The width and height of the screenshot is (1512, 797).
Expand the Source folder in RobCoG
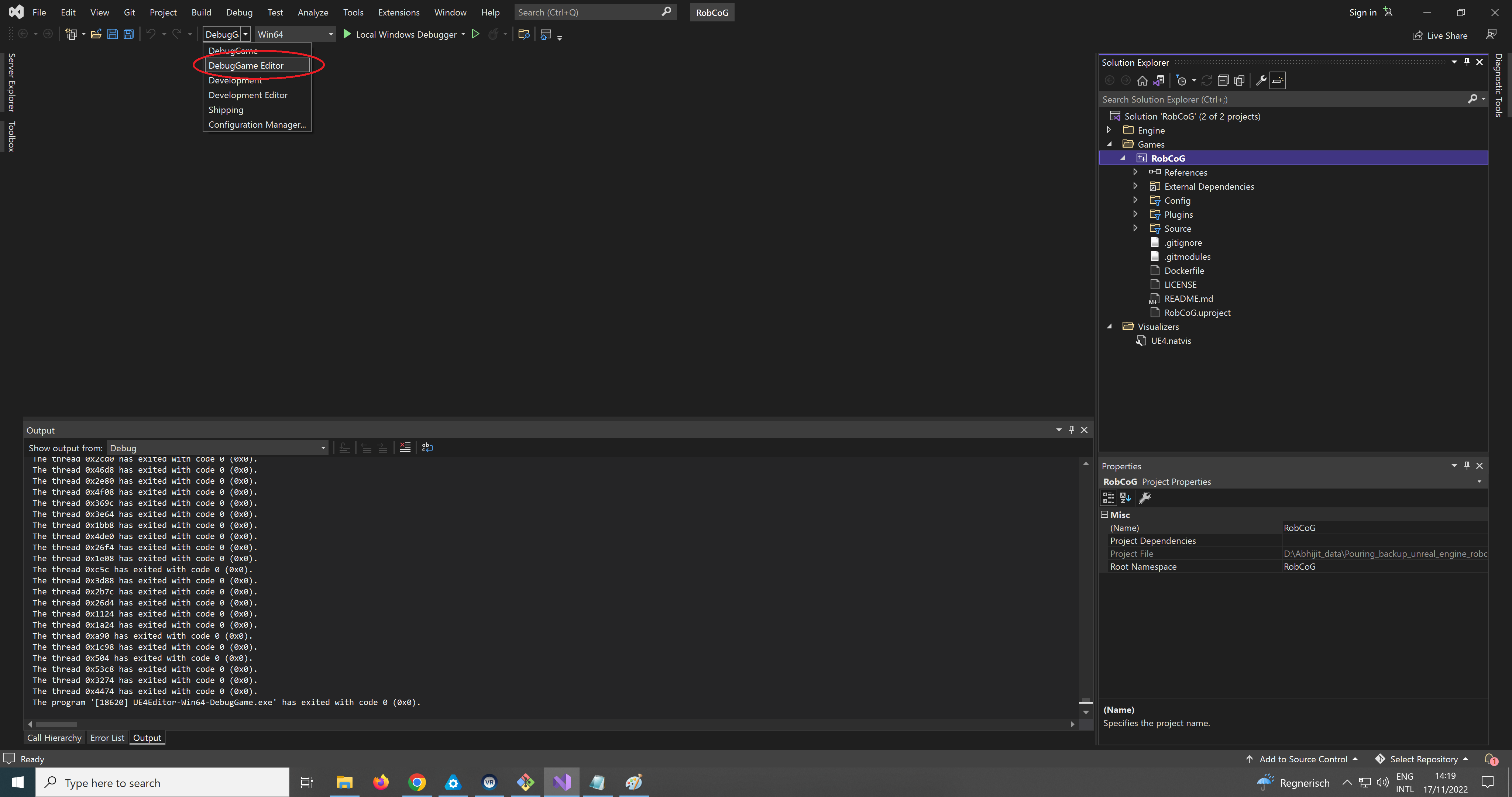(x=1135, y=228)
